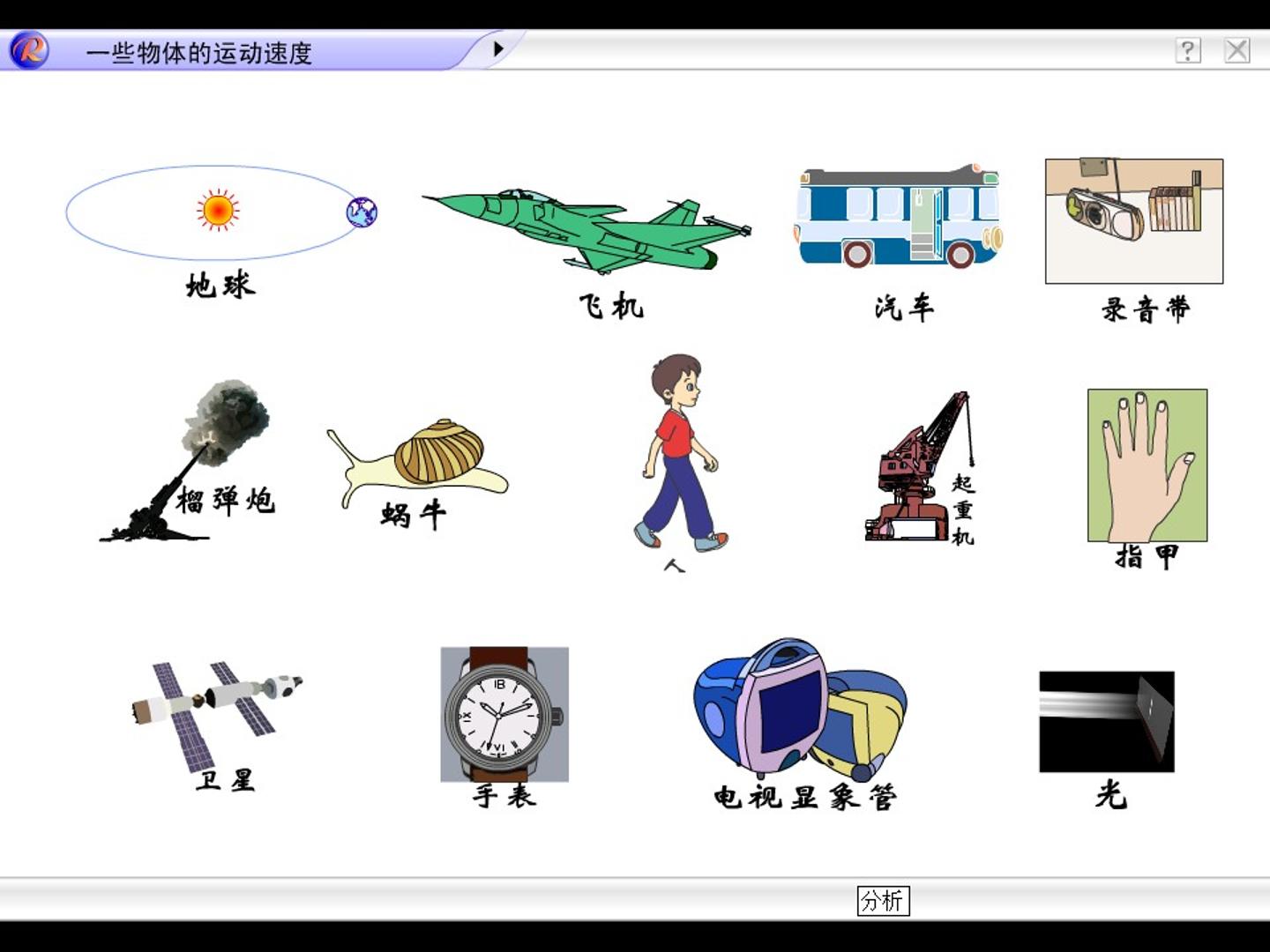Click the 人 label under the boy

pos(674,566)
